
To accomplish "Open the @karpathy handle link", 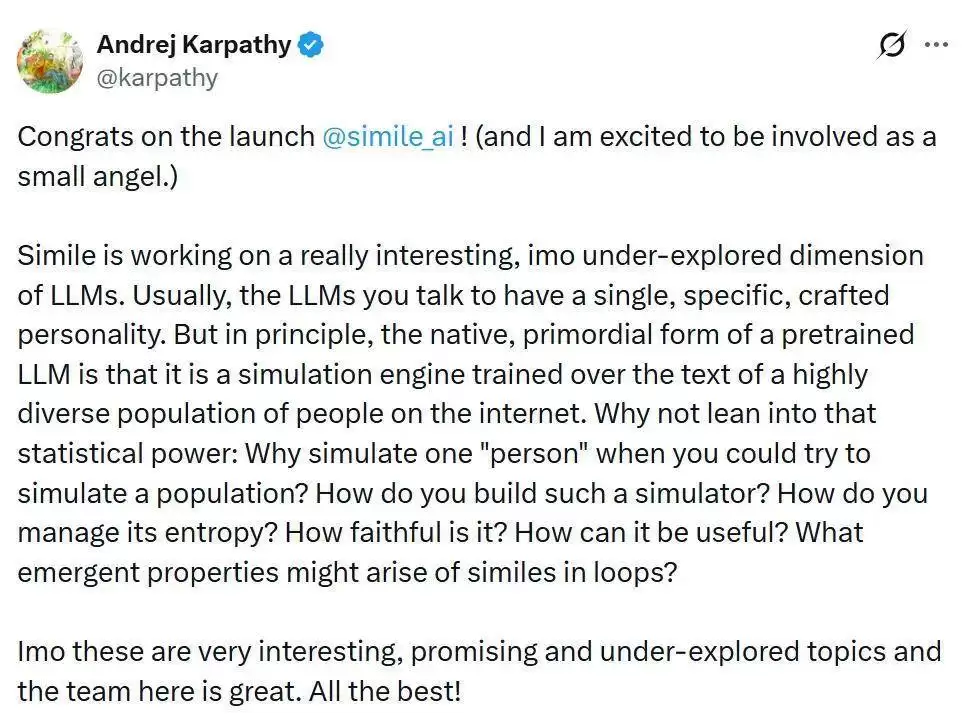I will pyautogui.click(x=157, y=78).
